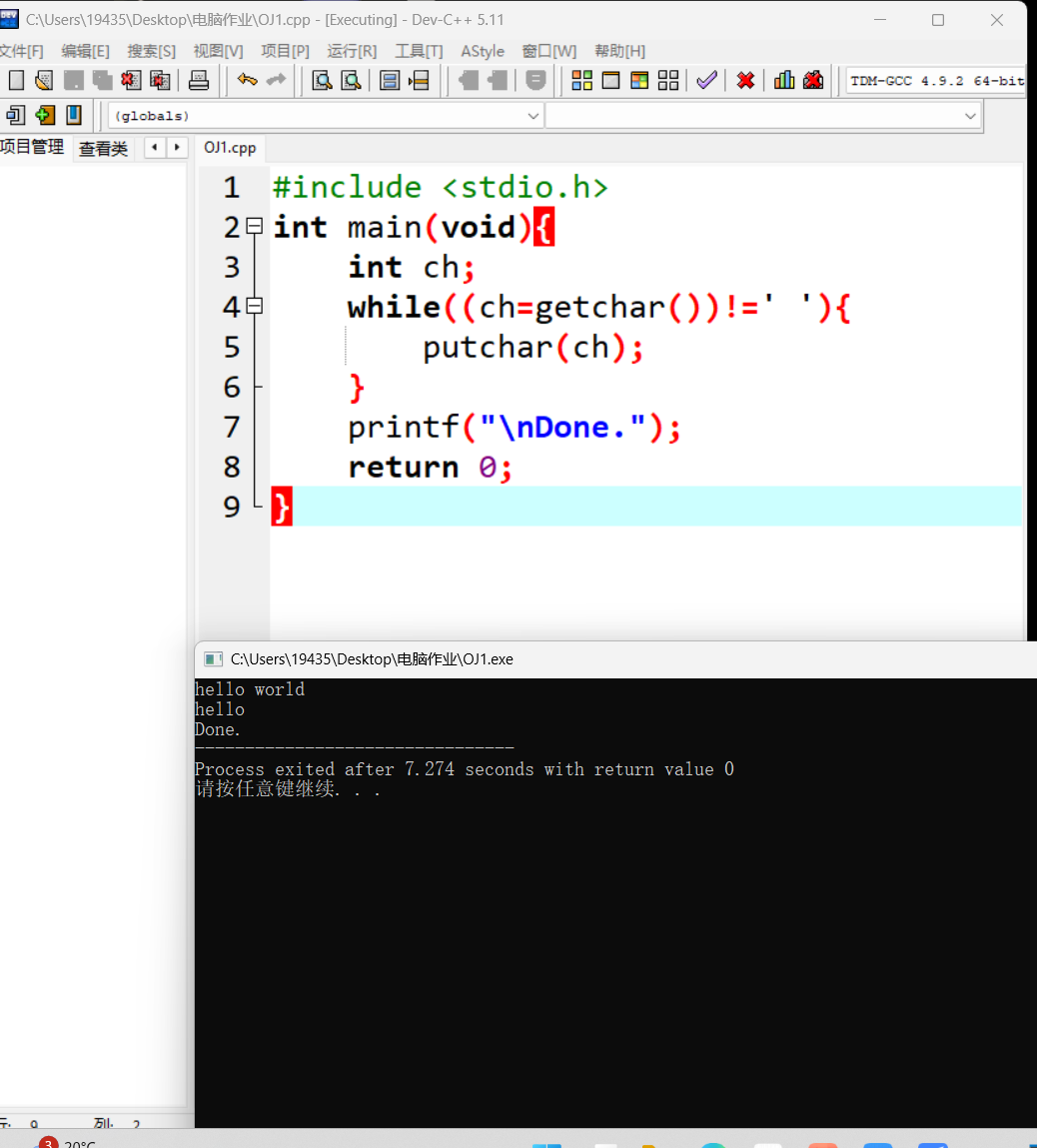This screenshot has width=1037, height=1148.
Task: Maximize the Dev-C++ window
Action: click(x=937, y=20)
